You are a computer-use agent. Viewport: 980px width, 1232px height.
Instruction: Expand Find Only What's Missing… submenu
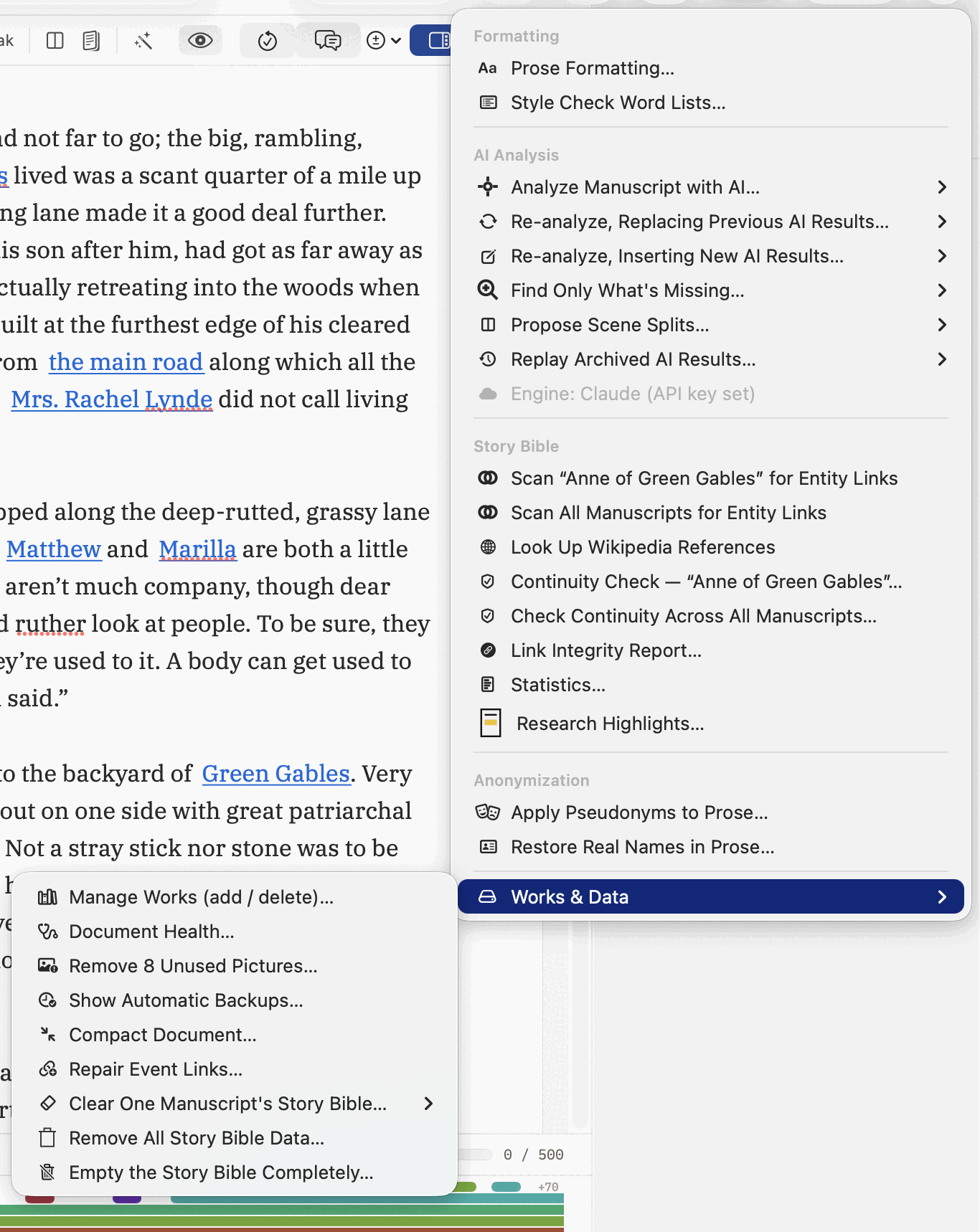pos(710,290)
